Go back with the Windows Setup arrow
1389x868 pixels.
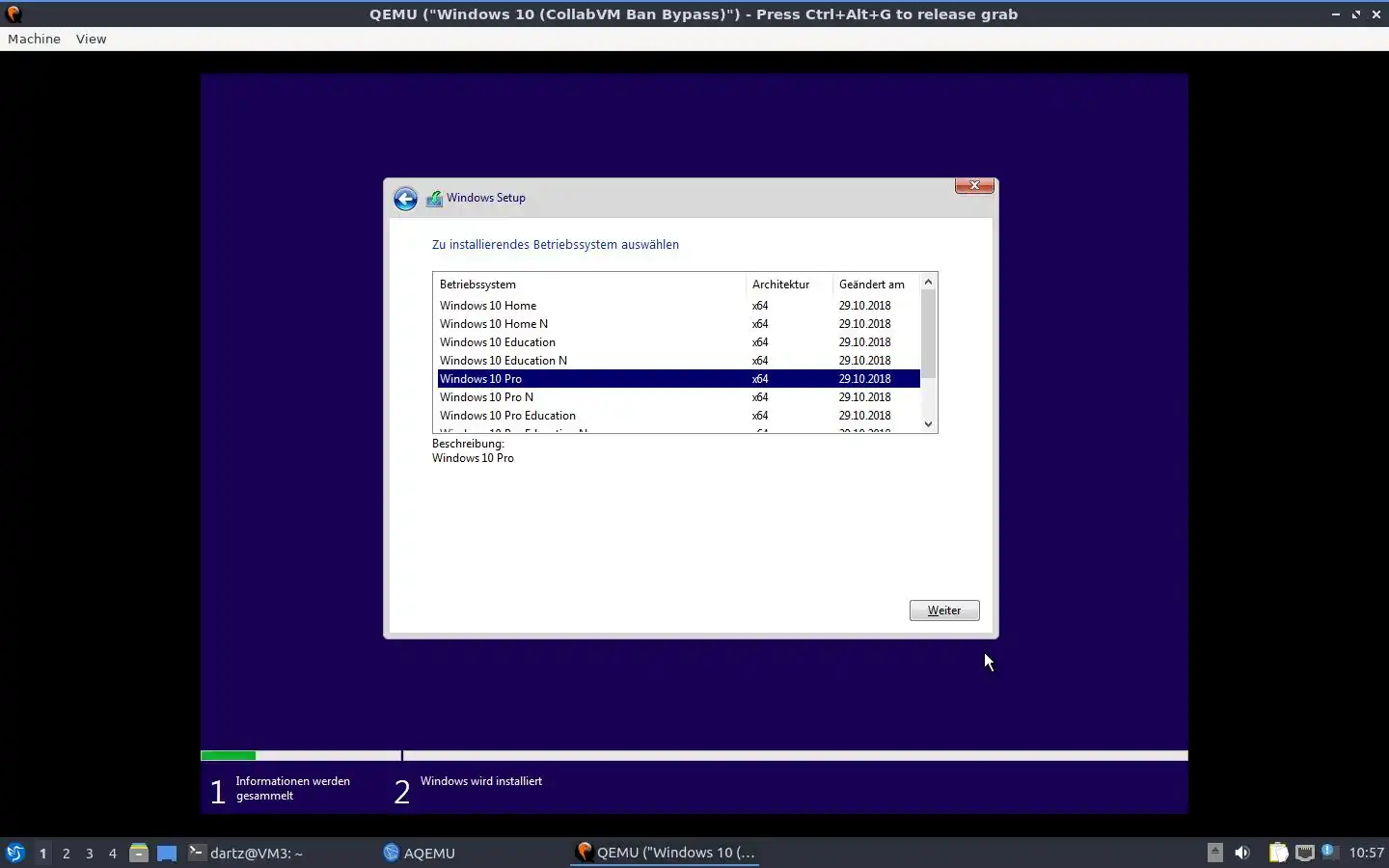405,199
